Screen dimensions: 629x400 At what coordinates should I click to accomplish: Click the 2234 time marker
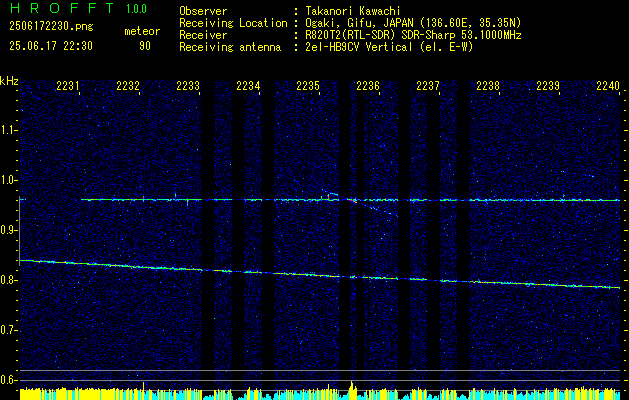point(248,85)
